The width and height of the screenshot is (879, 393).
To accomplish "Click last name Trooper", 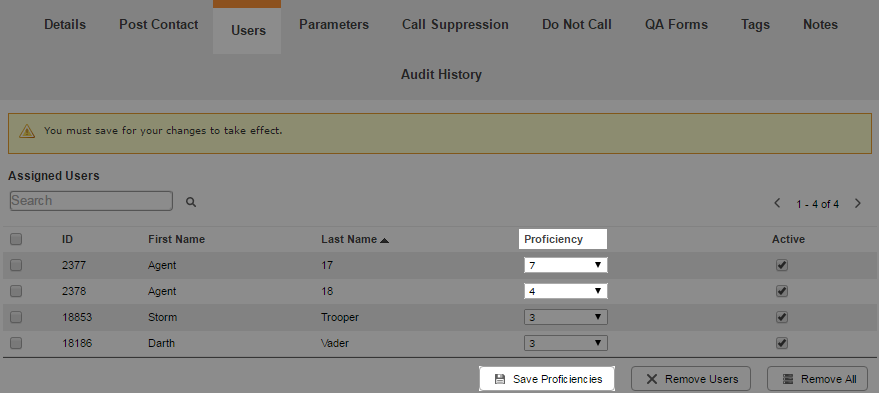I will pyautogui.click(x=340, y=317).
